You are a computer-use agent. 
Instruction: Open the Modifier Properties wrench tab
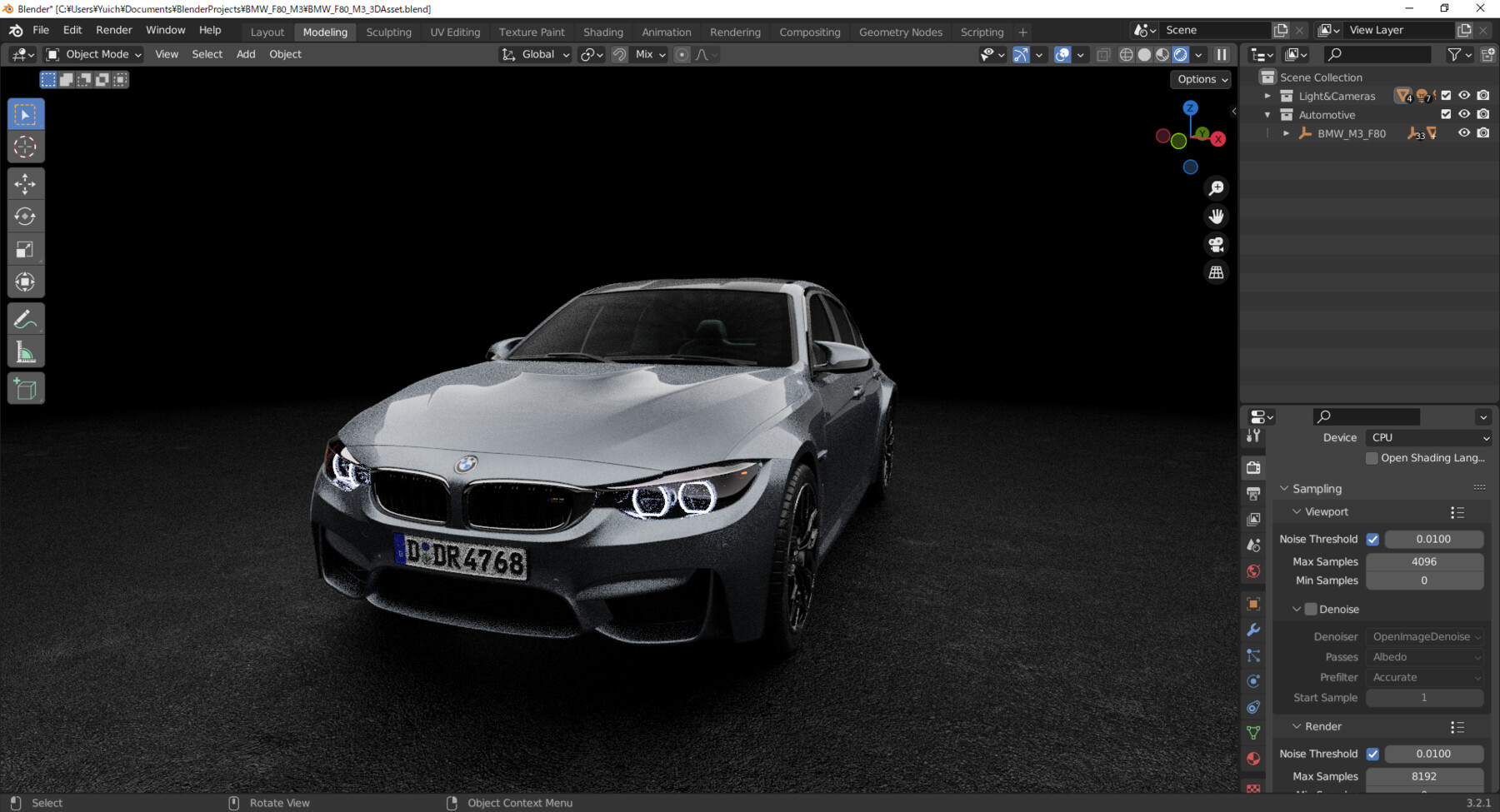tap(1253, 630)
